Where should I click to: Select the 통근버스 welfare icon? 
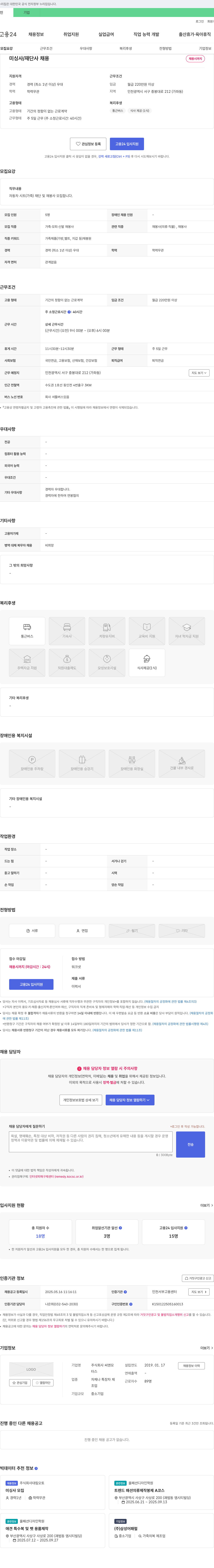[27, 631]
